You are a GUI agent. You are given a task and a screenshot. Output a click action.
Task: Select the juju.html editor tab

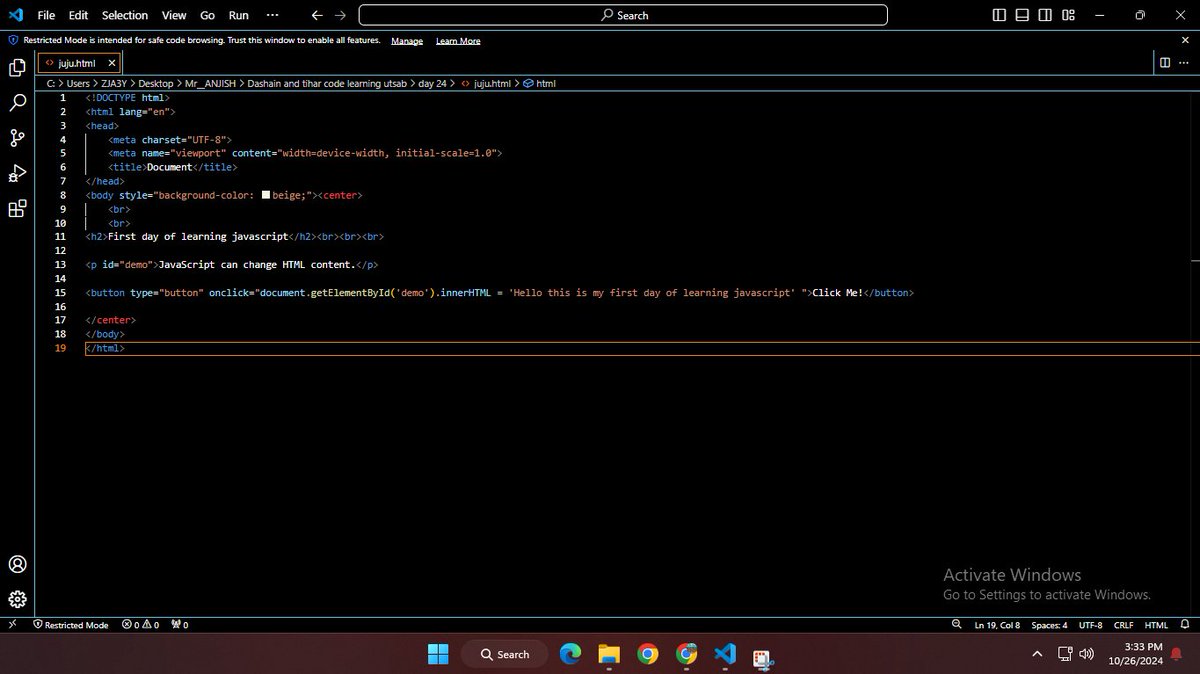(x=78, y=62)
